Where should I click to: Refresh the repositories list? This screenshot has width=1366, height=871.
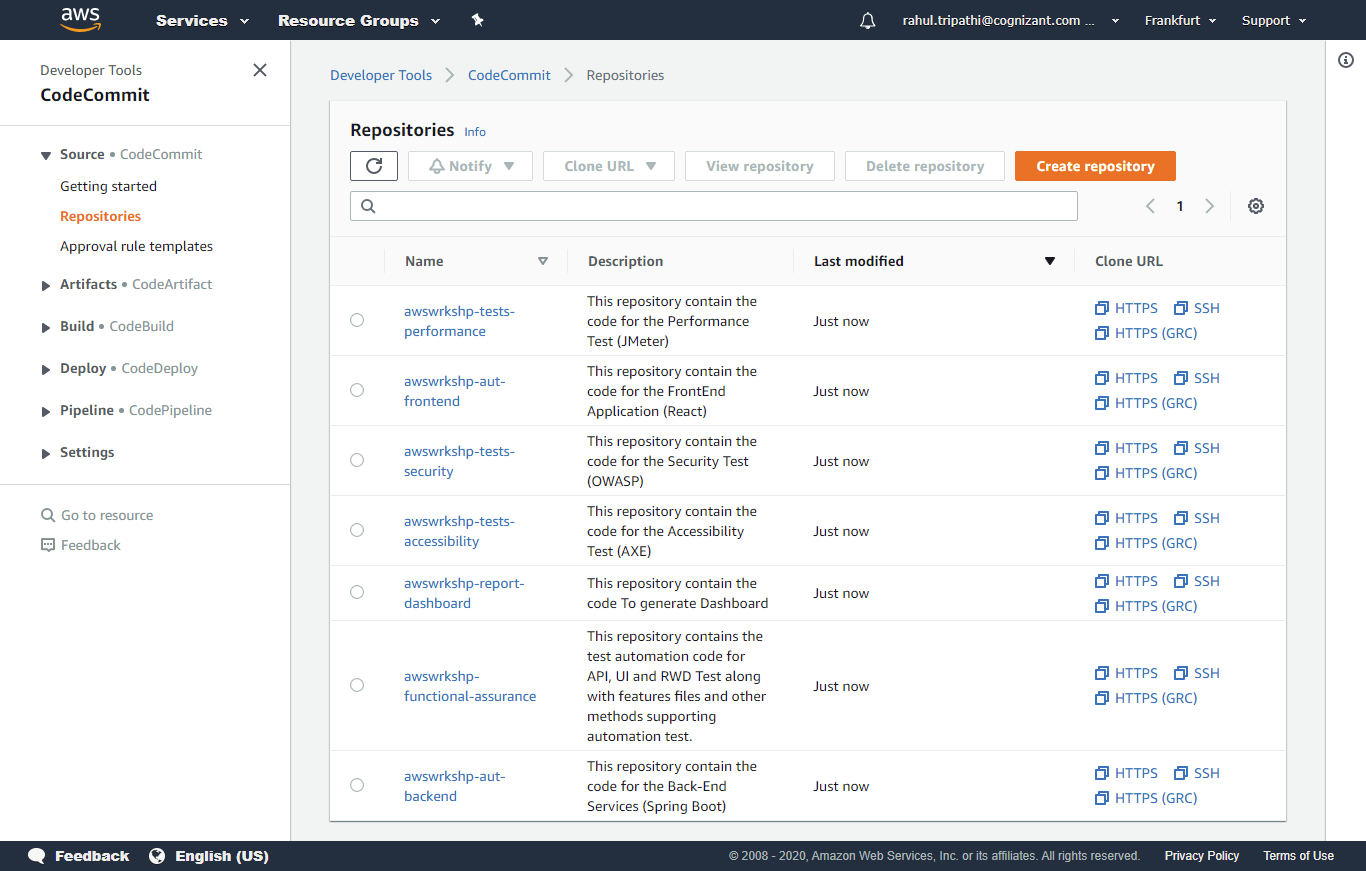[374, 166]
